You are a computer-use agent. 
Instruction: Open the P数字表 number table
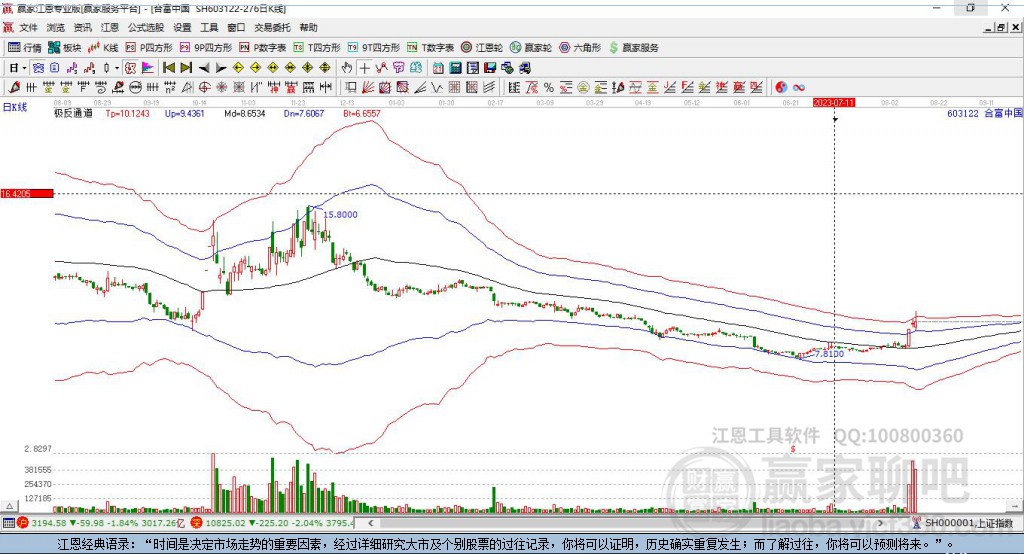(263, 48)
